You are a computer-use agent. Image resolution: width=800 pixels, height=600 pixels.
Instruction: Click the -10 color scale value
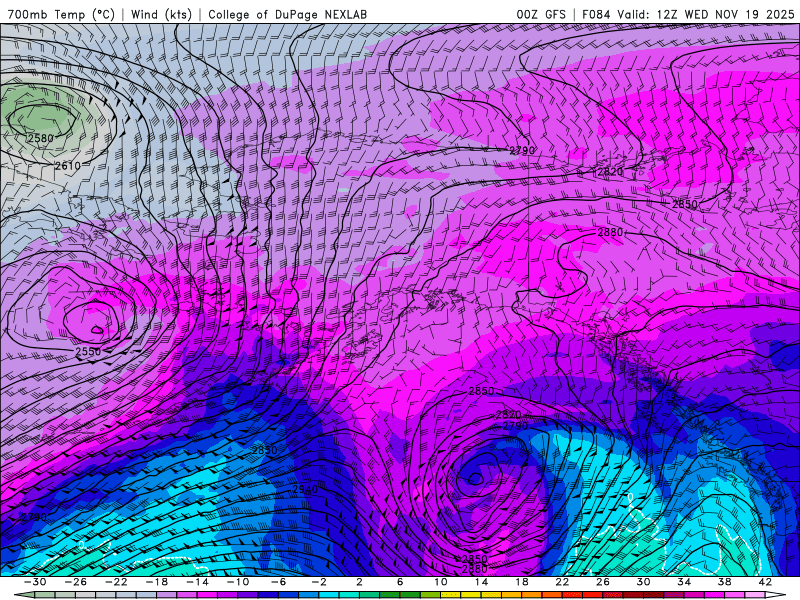(238, 582)
